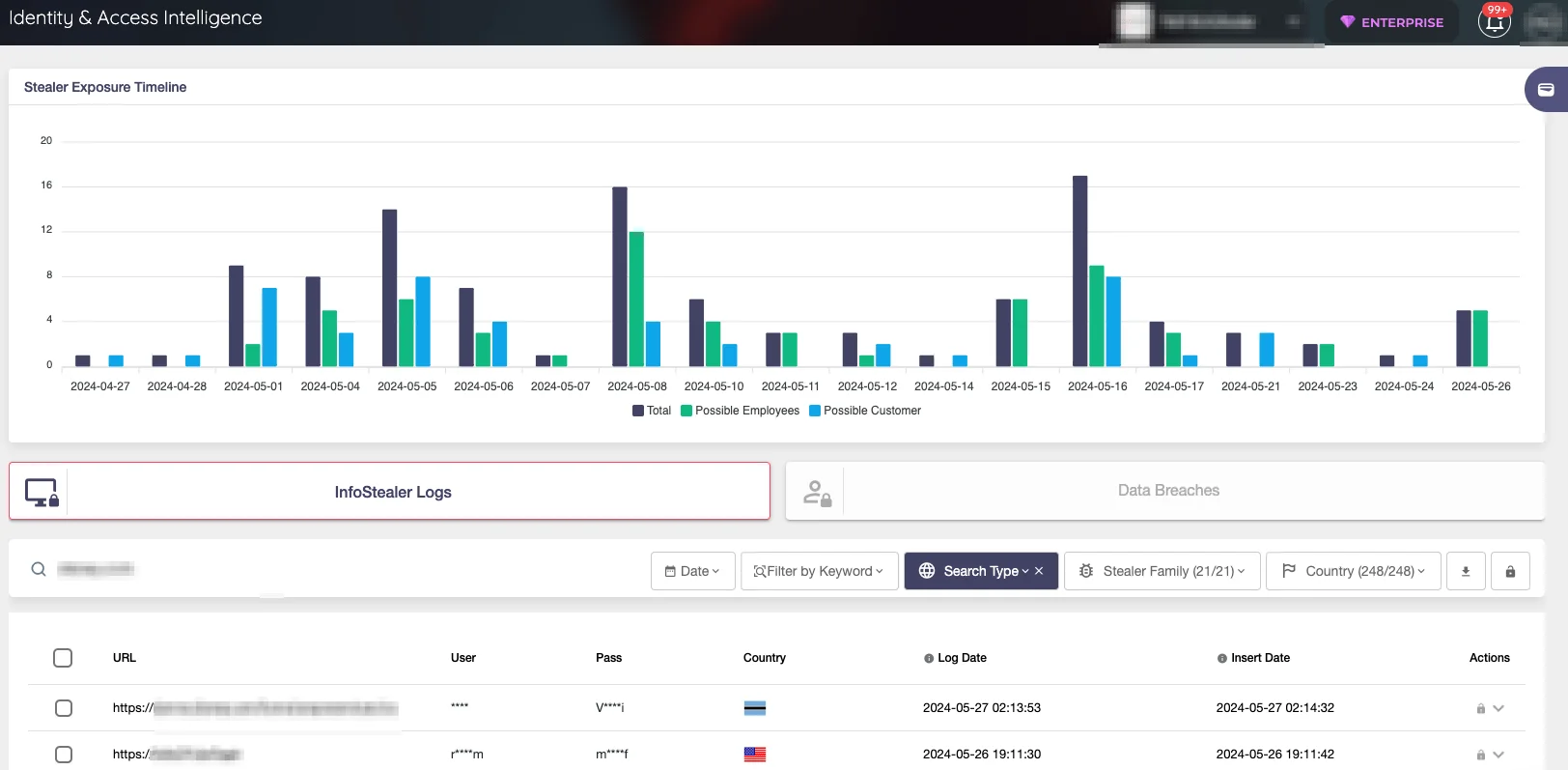Click the Botswana flag in first row

point(755,708)
